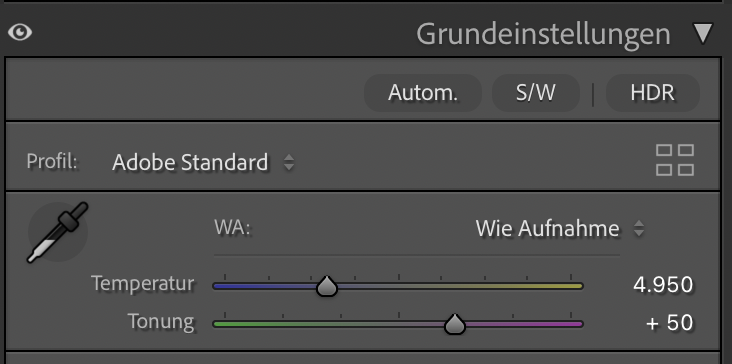732x364 pixels.
Task: Click the Tonung label
Action: [x=161, y=322]
